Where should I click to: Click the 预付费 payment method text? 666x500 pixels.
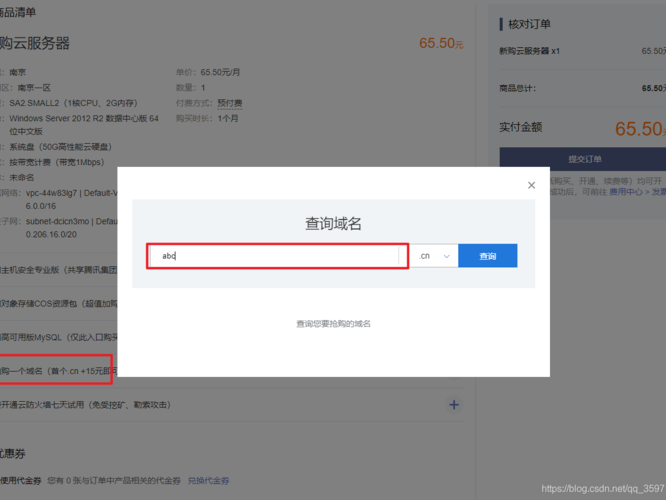(x=230, y=103)
